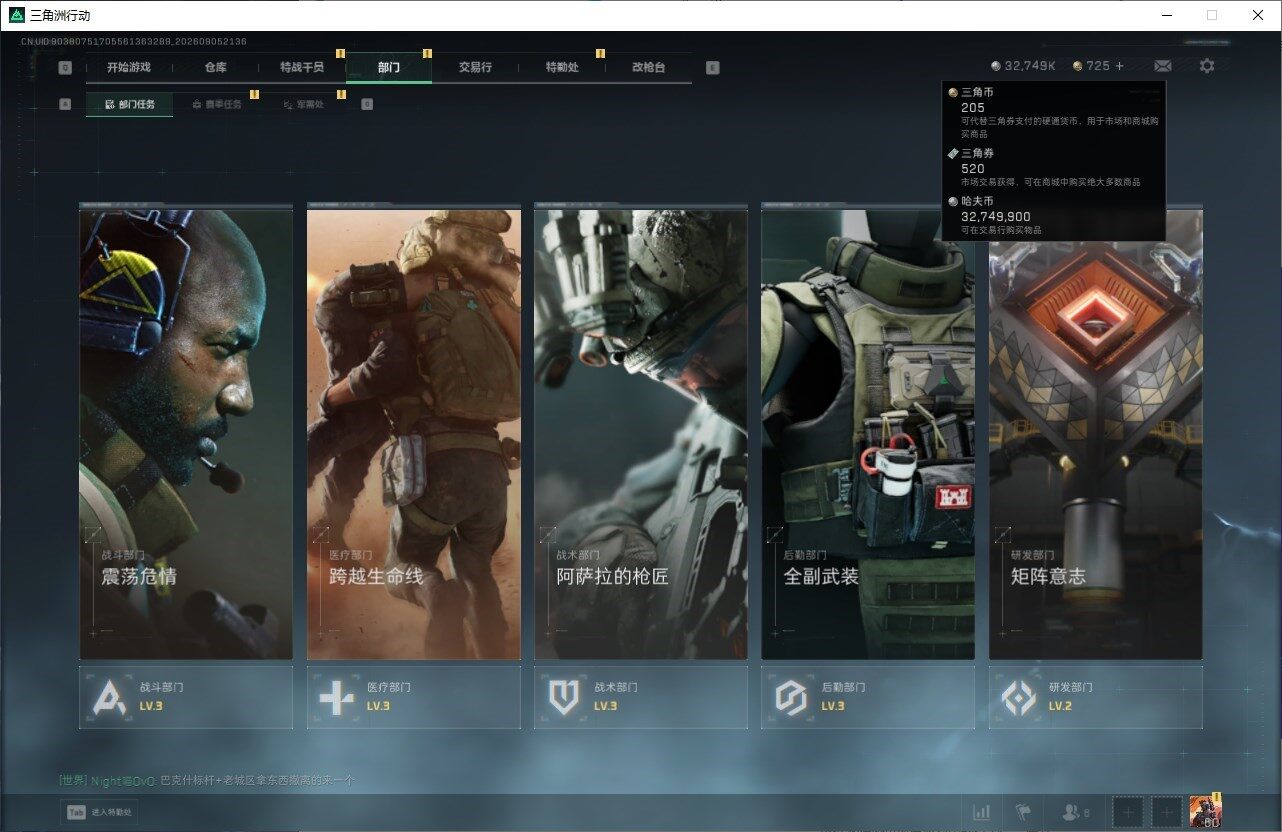Image resolution: width=1282 pixels, height=832 pixels.
Task: Click the 725 gold currency balance
Action: (x=1091, y=66)
